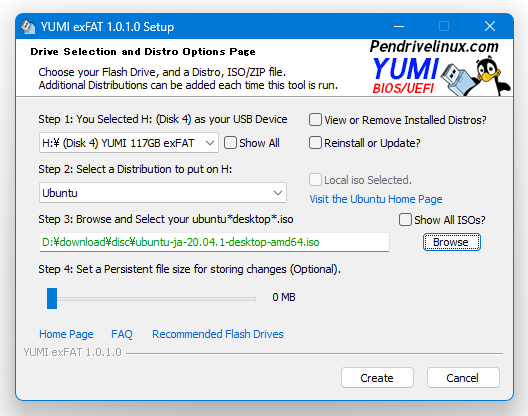Open the Home Page link
Viewport: 528px width, 416px height.
click(66, 334)
